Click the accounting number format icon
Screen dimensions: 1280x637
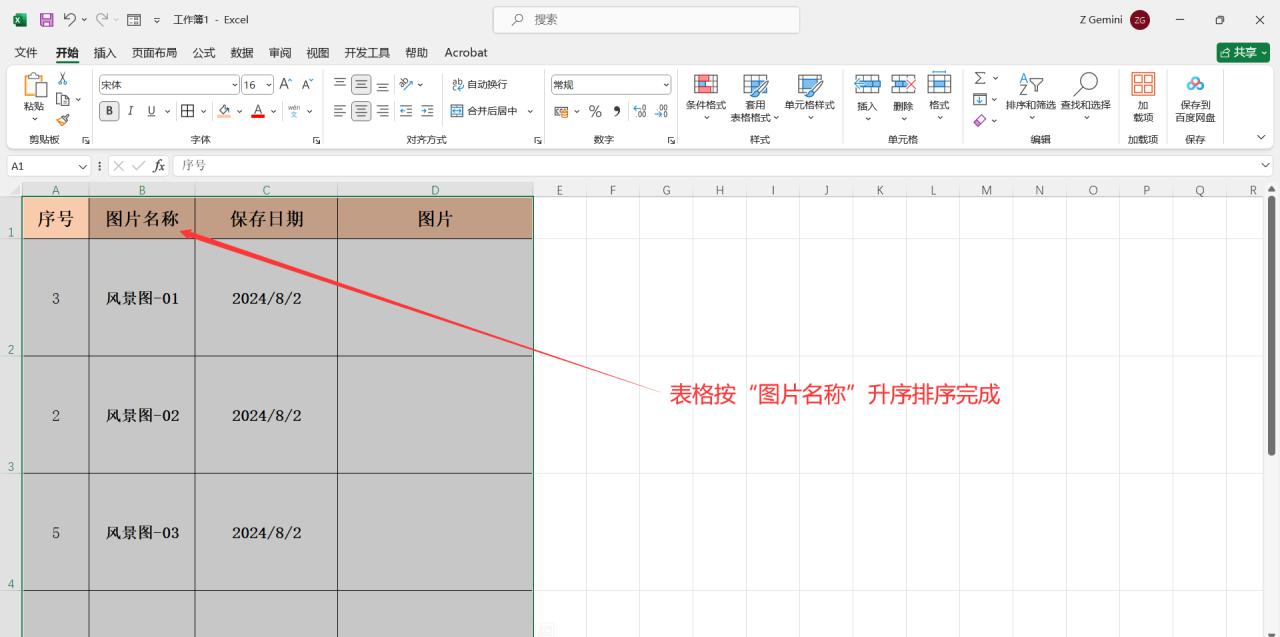click(561, 111)
